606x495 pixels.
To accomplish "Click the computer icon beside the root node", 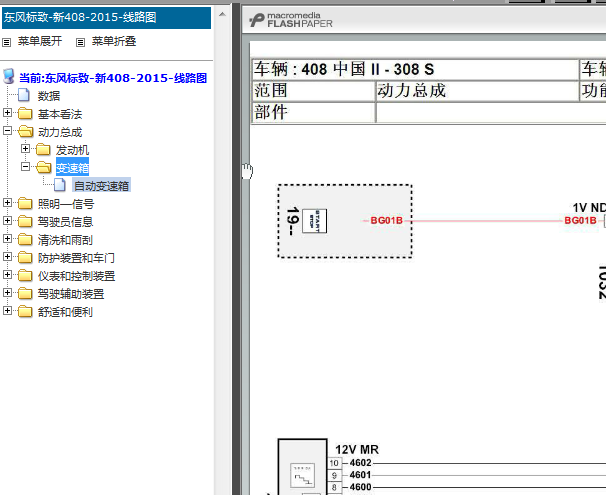I will [x=9, y=77].
